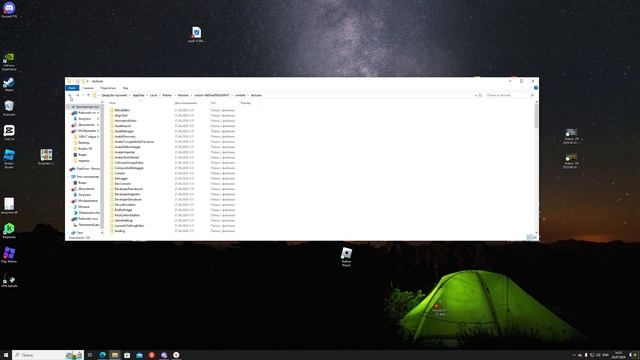Expand the Network tree node
This screenshot has width=640, height=360.
tap(69, 233)
